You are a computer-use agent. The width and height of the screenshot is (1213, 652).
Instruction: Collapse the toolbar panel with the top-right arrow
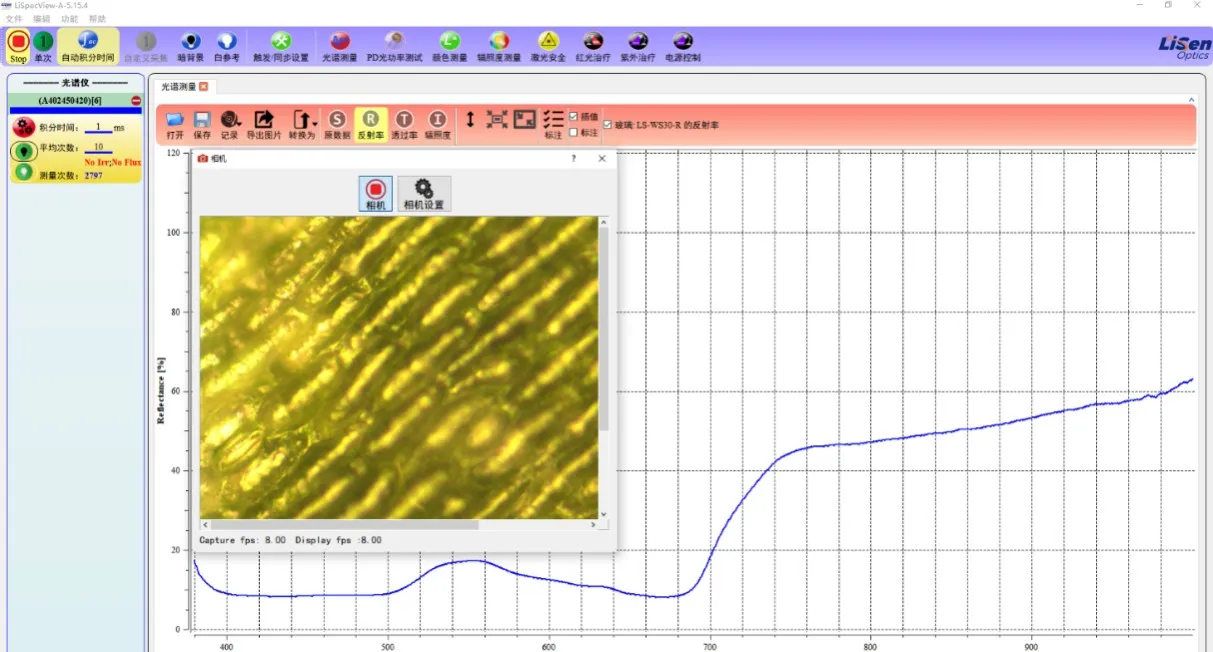click(x=1190, y=100)
